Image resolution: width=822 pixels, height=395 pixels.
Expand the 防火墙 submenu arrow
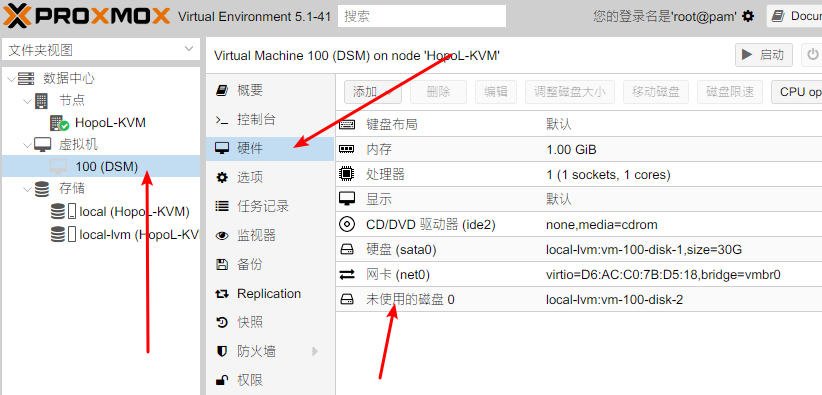pyautogui.click(x=315, y=351)
